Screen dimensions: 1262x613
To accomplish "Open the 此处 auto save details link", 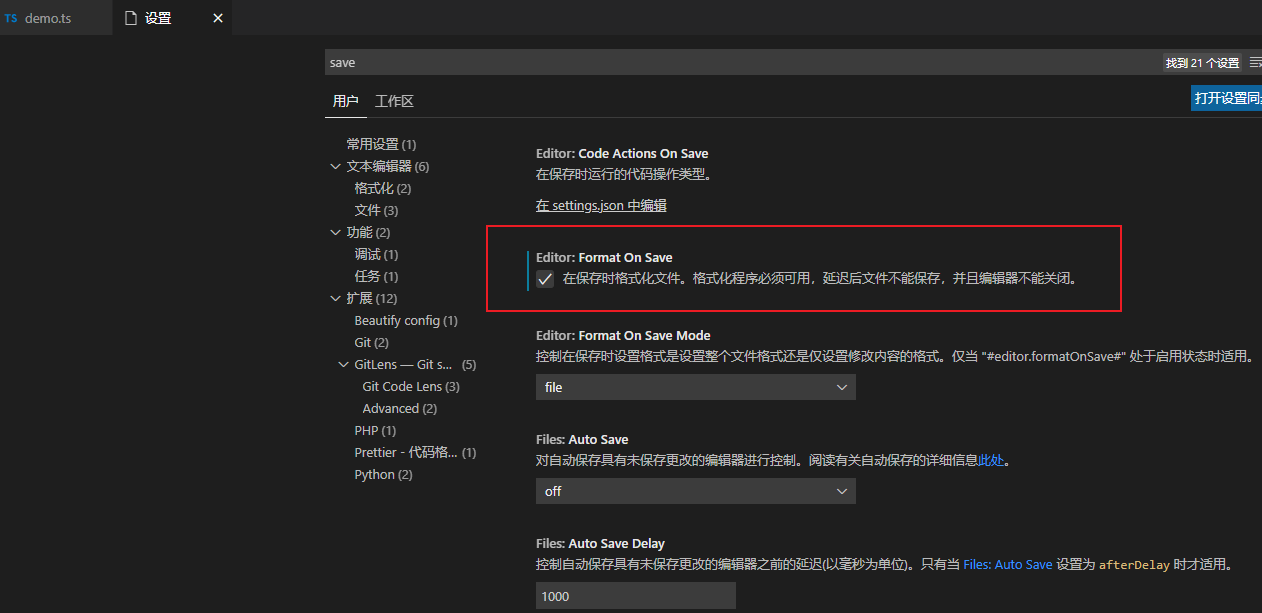I will [991, 461].
